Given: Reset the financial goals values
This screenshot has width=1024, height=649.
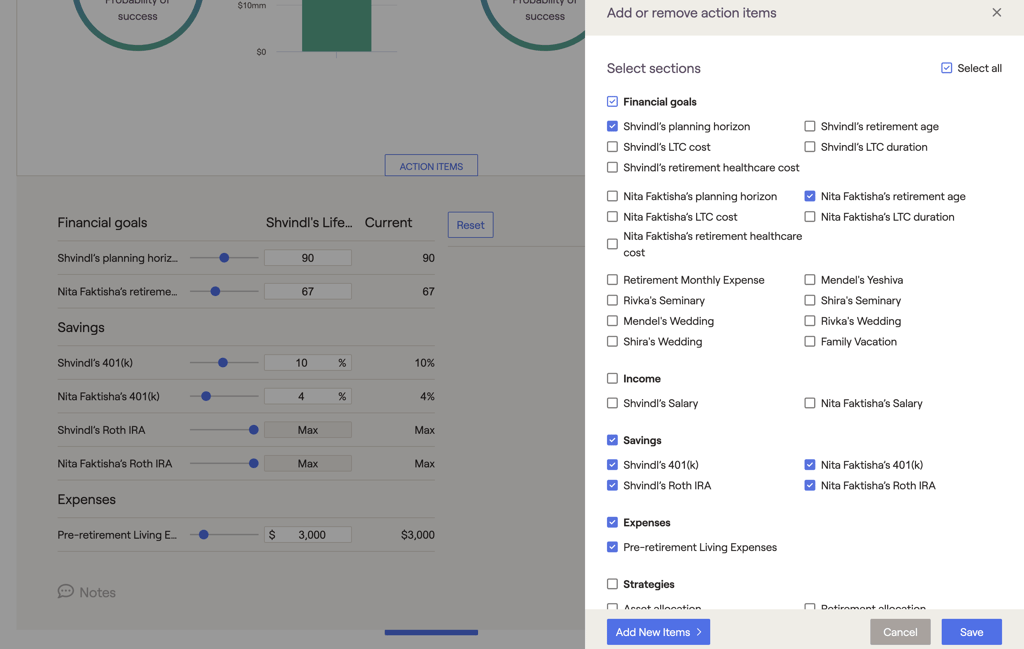Looking at the screenshot, I should coord(470,225).
